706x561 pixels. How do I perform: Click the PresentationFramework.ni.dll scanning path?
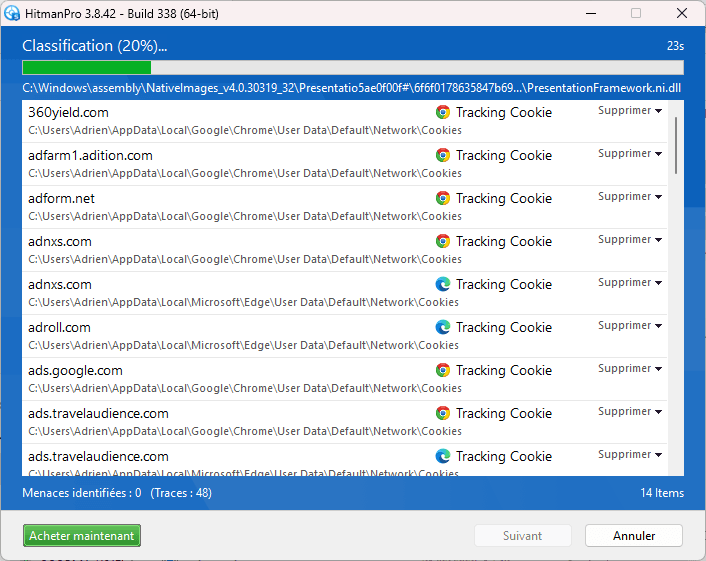(x=352, y=88)
